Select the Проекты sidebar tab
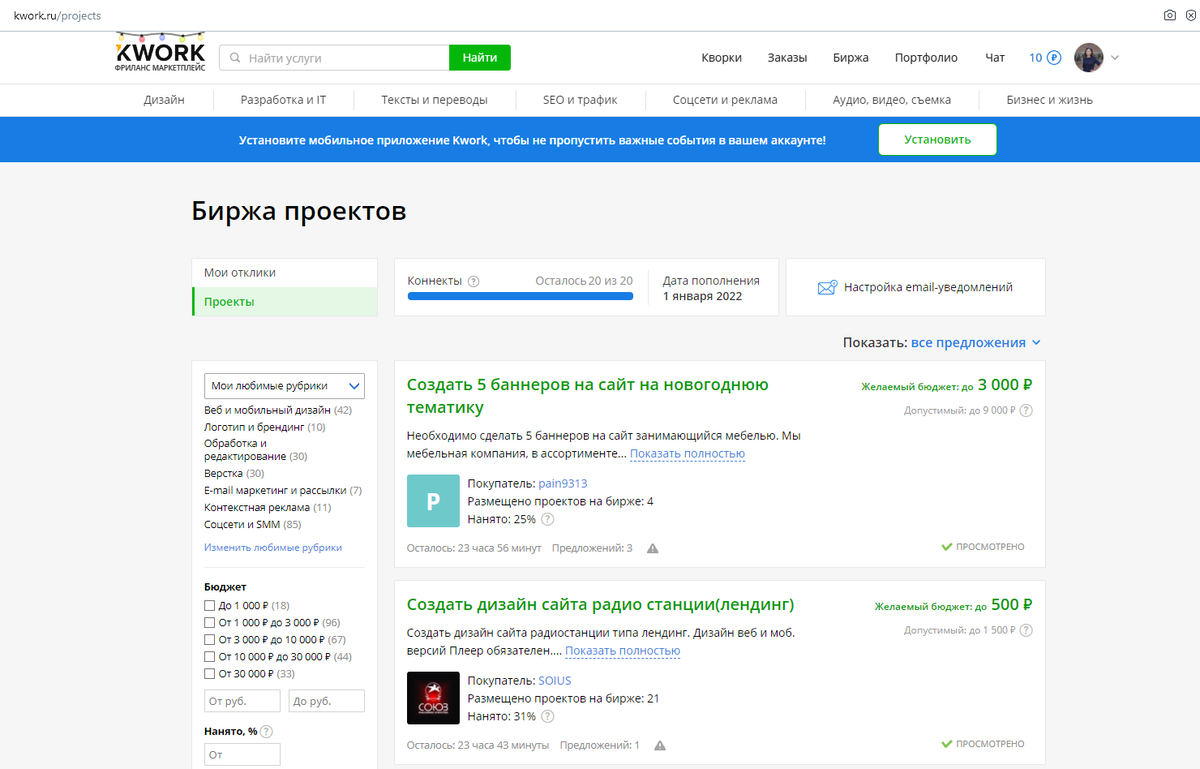Viewport: 1200px width, 769px height. click(285, 302)
